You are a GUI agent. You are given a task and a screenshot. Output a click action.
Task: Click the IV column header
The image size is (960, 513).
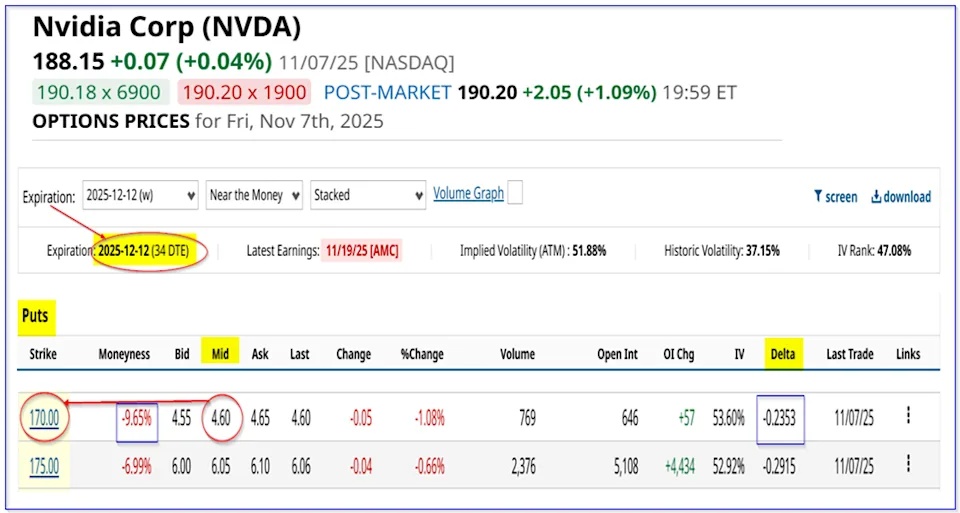739,354
